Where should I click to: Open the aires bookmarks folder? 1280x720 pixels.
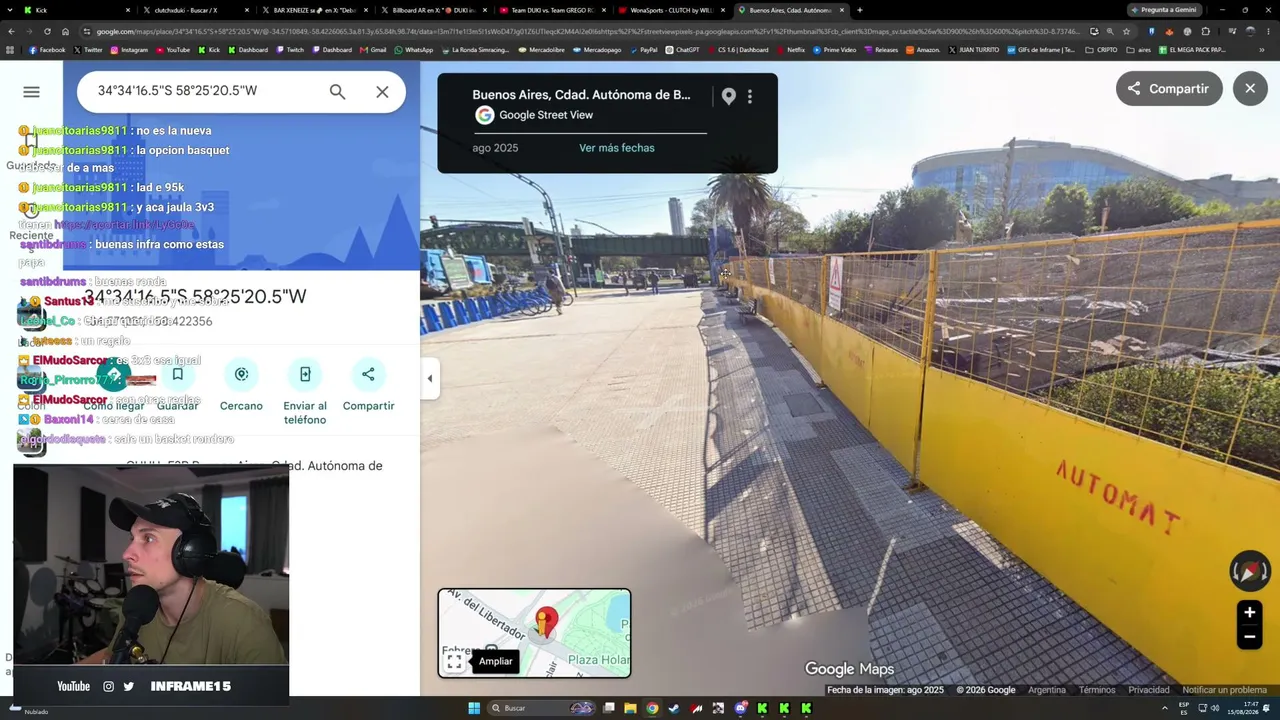pos(1139,50)
